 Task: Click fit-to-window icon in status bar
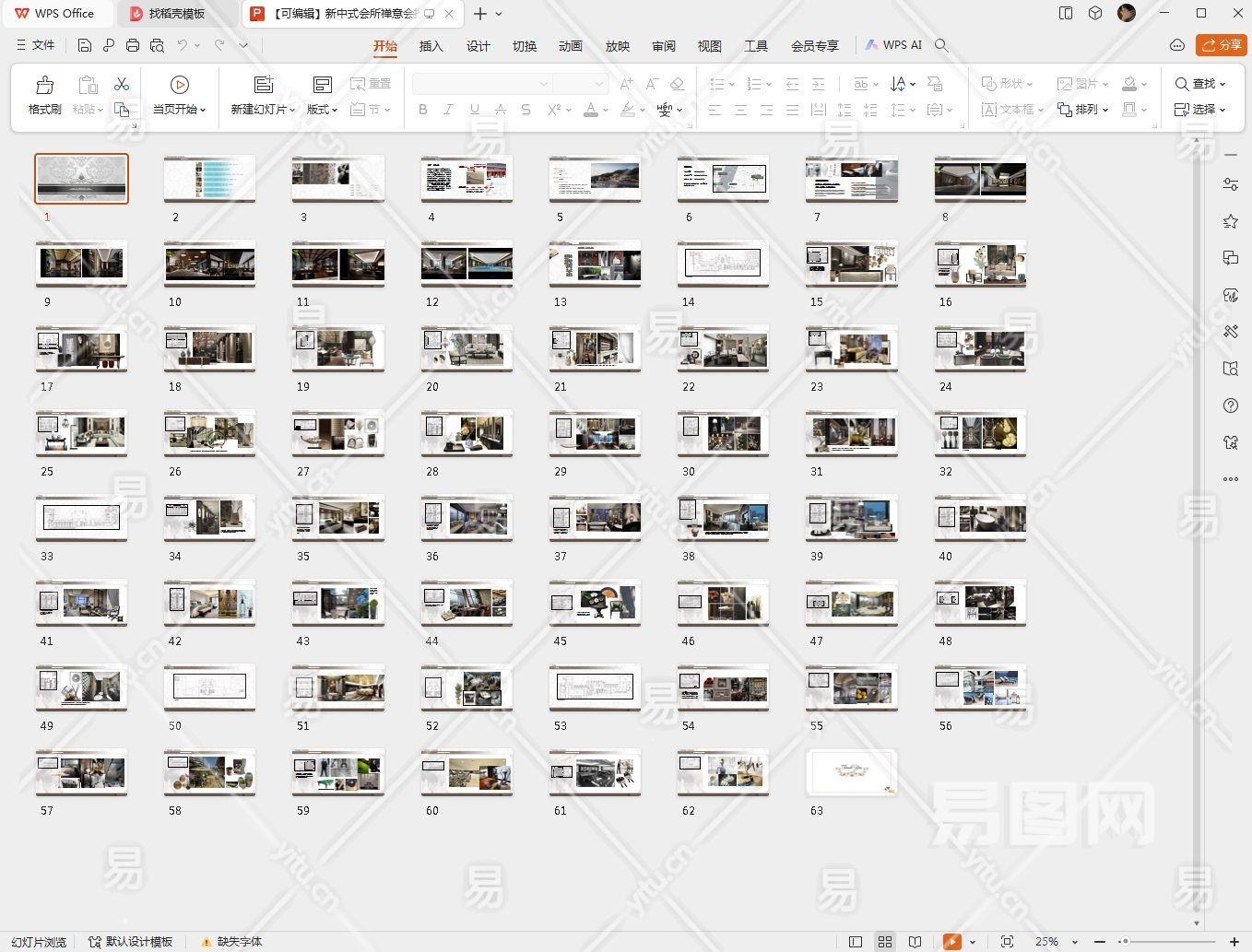click(x=1007, y=942)
